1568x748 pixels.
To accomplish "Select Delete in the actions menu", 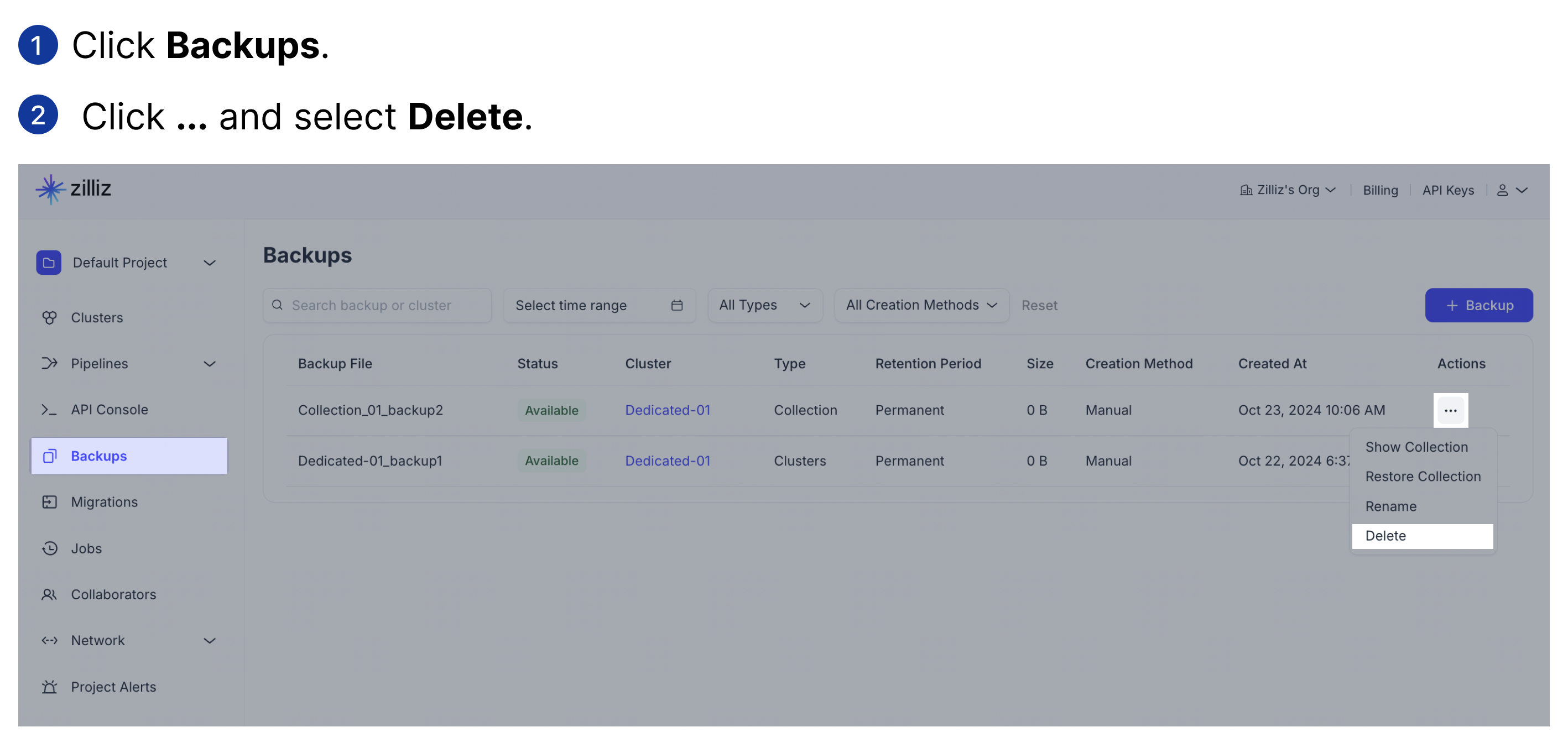I will (x=1423, y=537).
